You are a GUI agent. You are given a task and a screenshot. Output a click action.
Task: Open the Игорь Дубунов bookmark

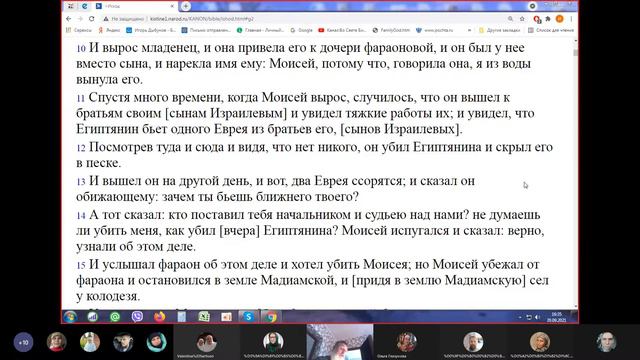(x=151, y=30)
